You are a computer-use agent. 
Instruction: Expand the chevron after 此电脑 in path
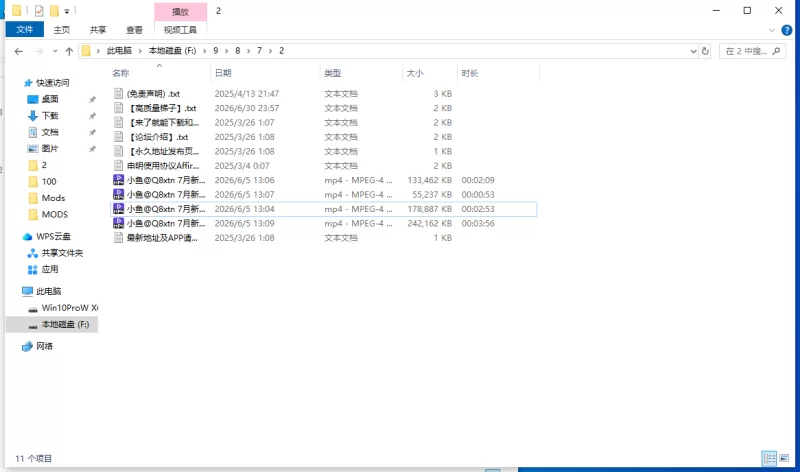[x=140, y=51]
